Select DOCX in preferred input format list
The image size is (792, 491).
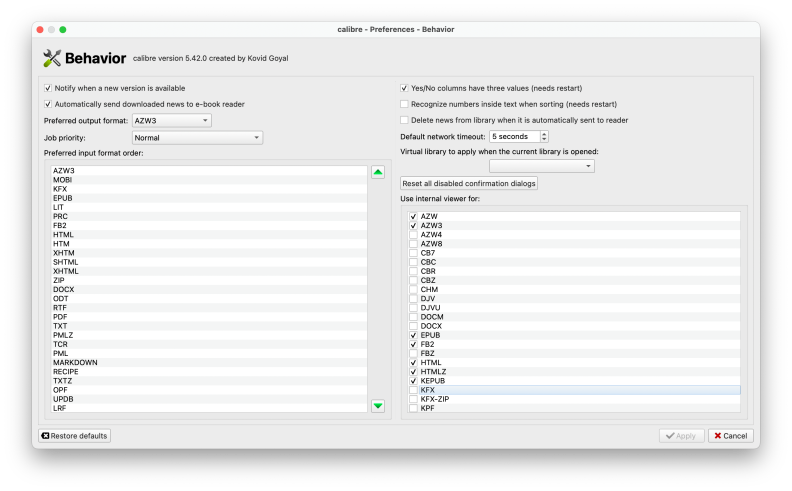tap(209, 289)
